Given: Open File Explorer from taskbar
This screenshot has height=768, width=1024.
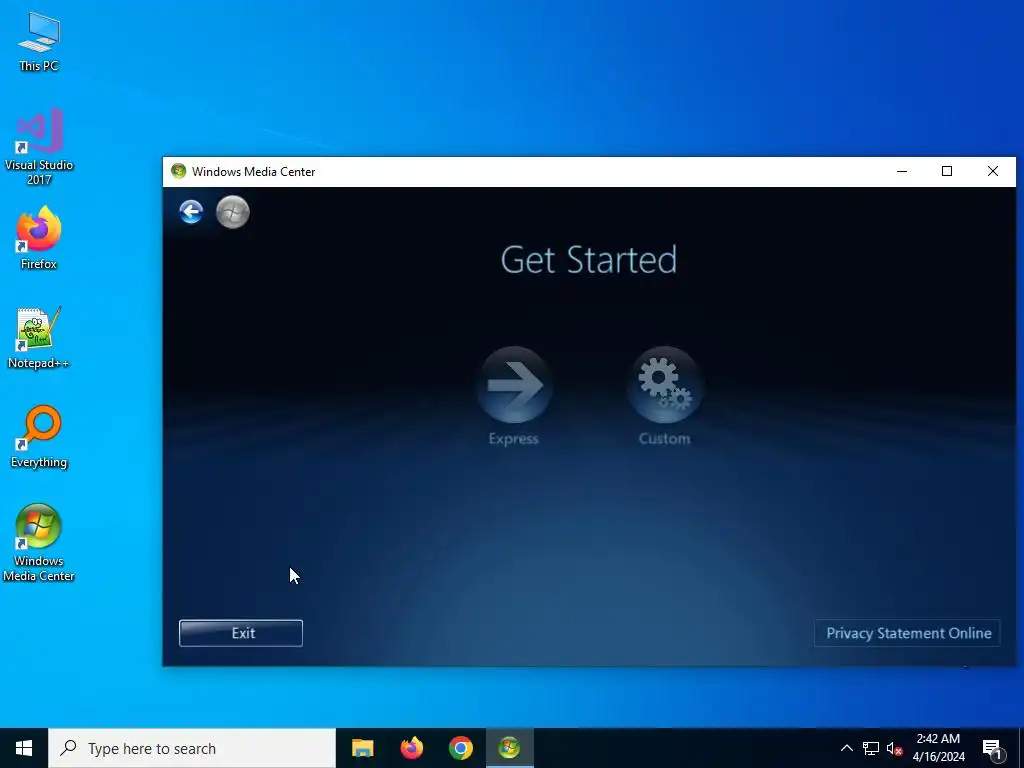Looking at the screenshot, I should pos(362,748).
